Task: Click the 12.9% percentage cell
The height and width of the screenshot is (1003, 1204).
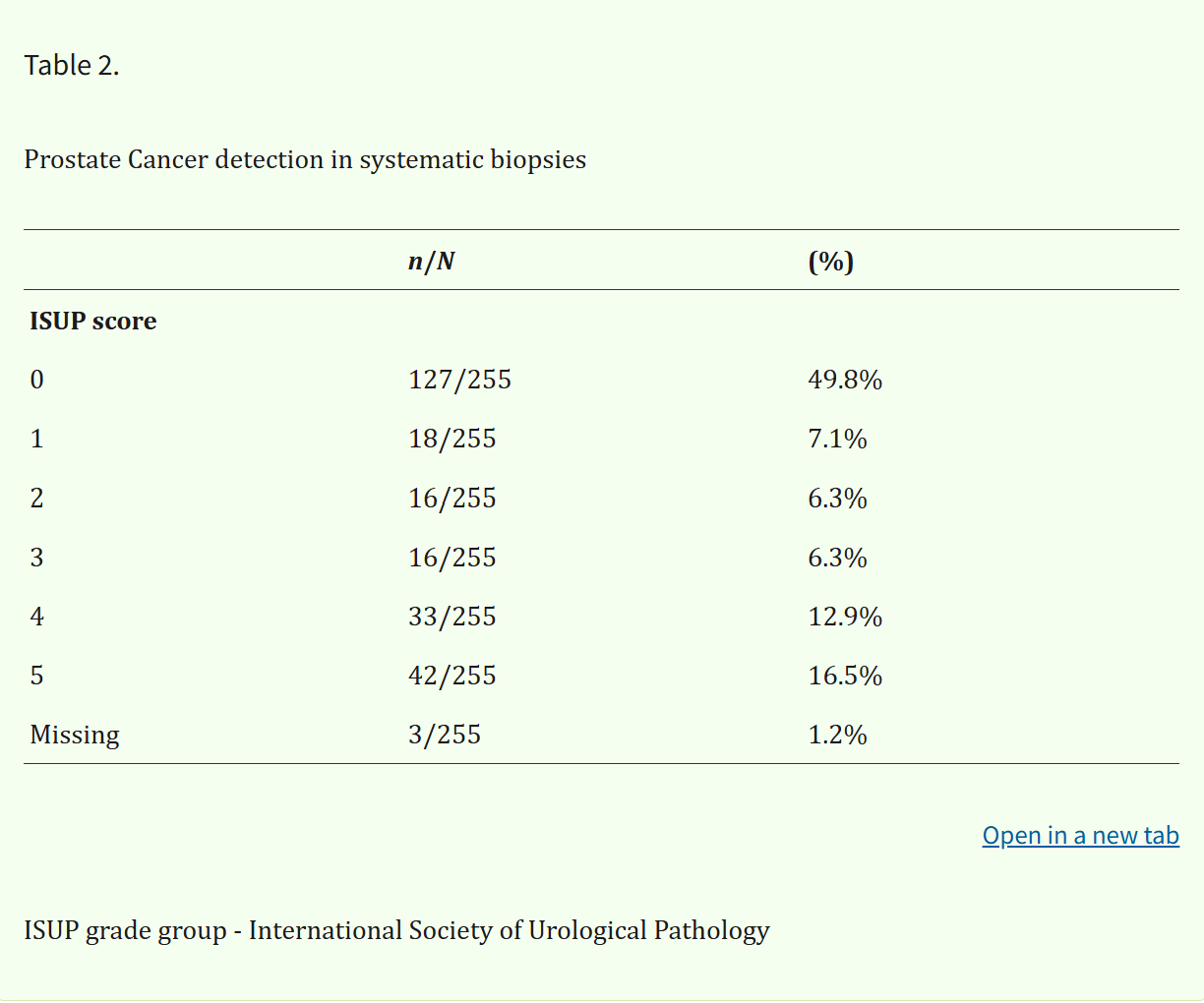Action: point(845,617)
